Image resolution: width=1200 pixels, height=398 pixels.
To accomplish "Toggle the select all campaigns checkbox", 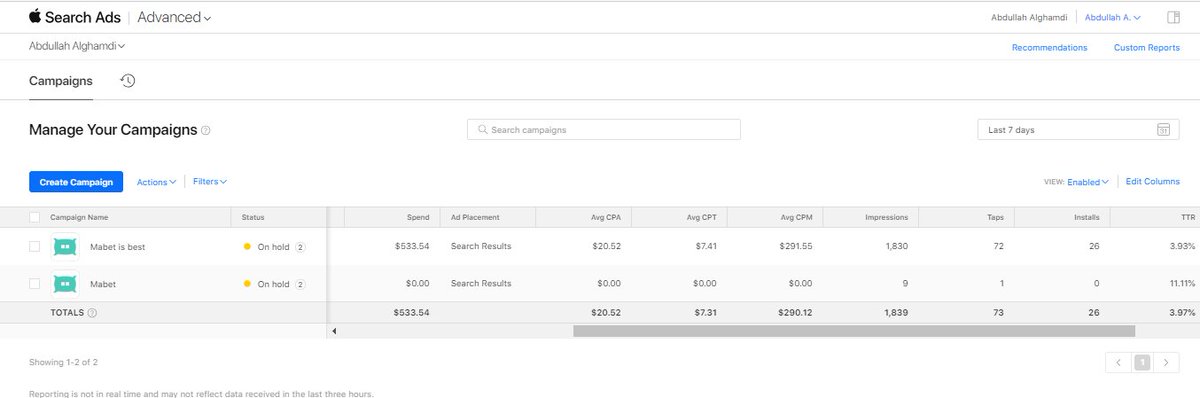I will (35, 217).
